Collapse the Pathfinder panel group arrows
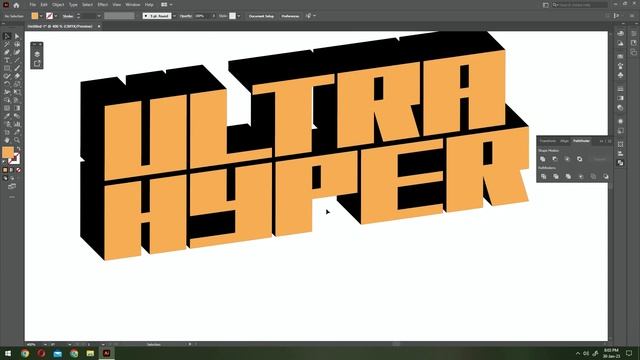The width and height of the screenshot is (640, 360). pos(601,141)
